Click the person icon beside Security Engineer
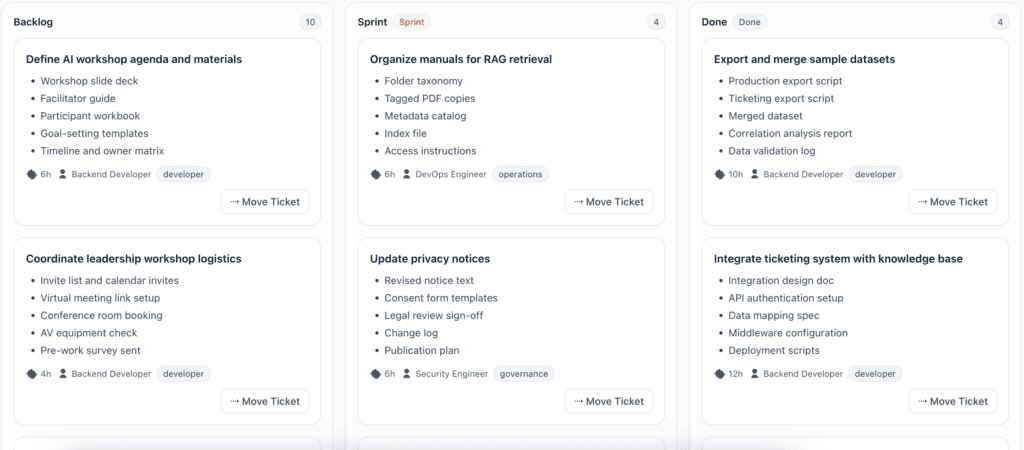This screenshot has width=1024, height=450. pyautogui.click(x=407, y=374)
